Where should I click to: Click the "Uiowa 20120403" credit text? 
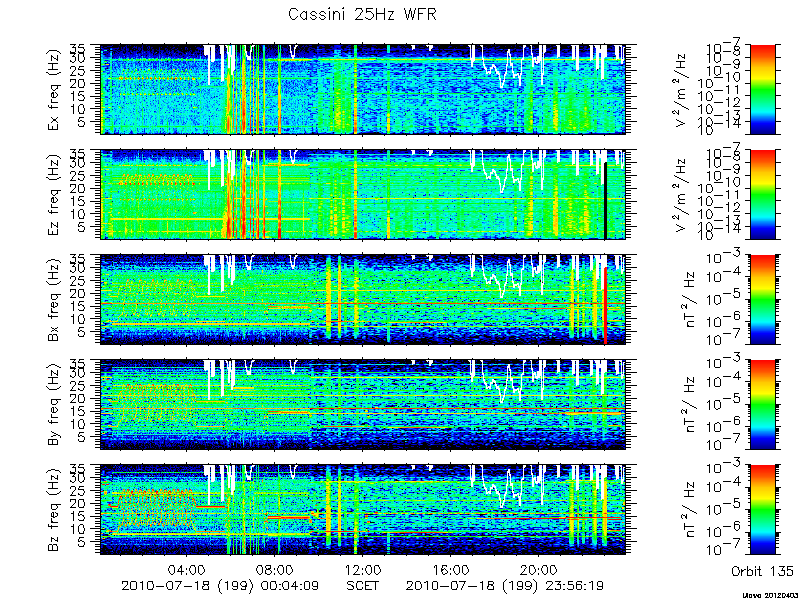pyautogui.click(x=769, y=595)
